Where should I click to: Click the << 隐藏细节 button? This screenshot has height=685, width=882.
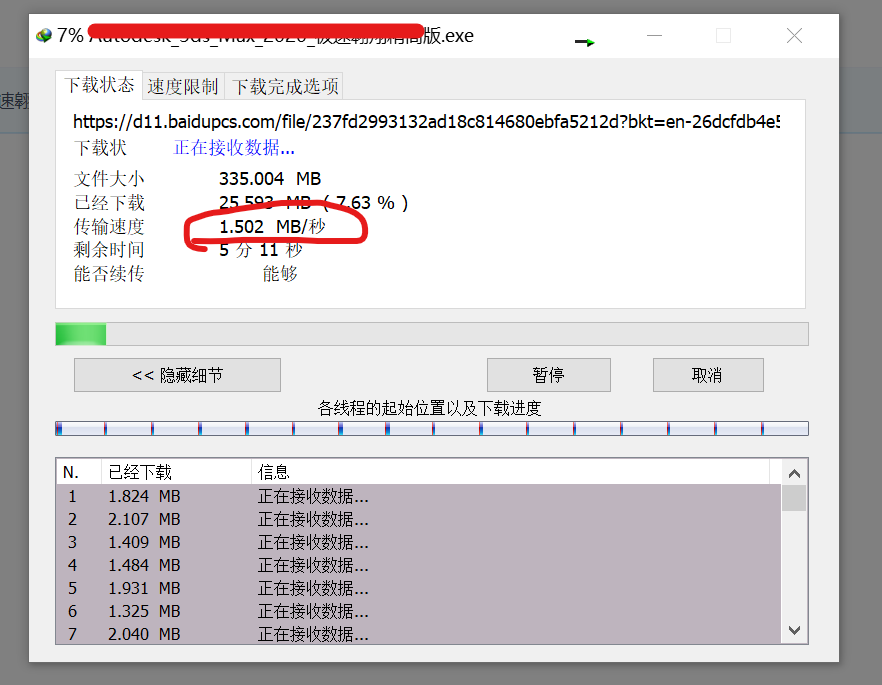[x=177, y=375]
